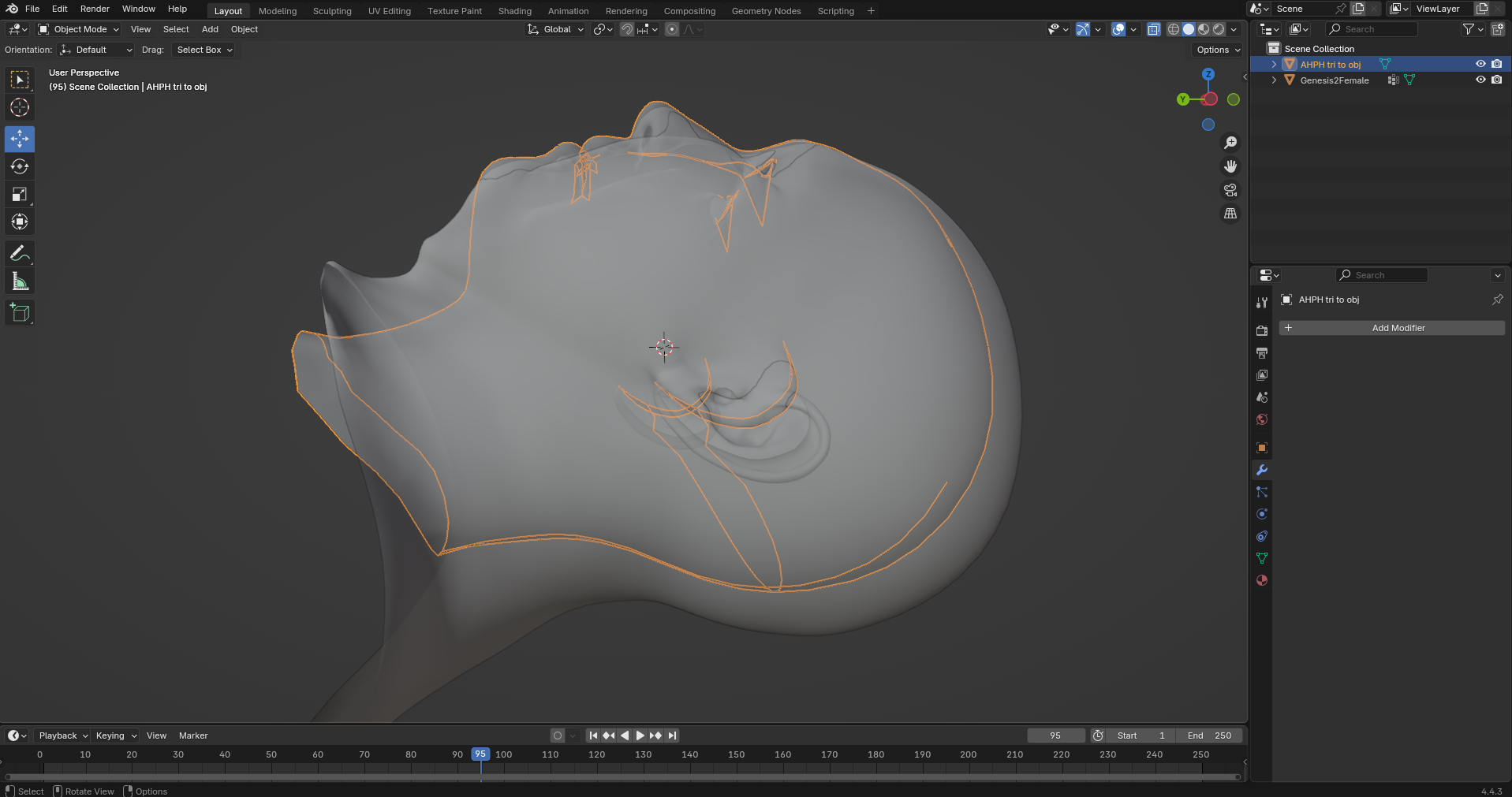Play the animation forward
This screenshot has width=1512, height=797.
[640, 736]
